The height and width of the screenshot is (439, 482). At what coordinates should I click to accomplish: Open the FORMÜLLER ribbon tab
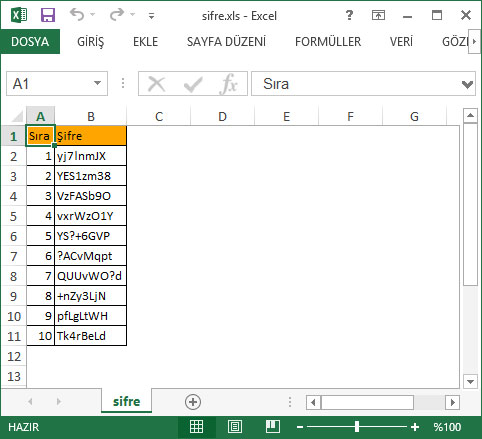328,42
